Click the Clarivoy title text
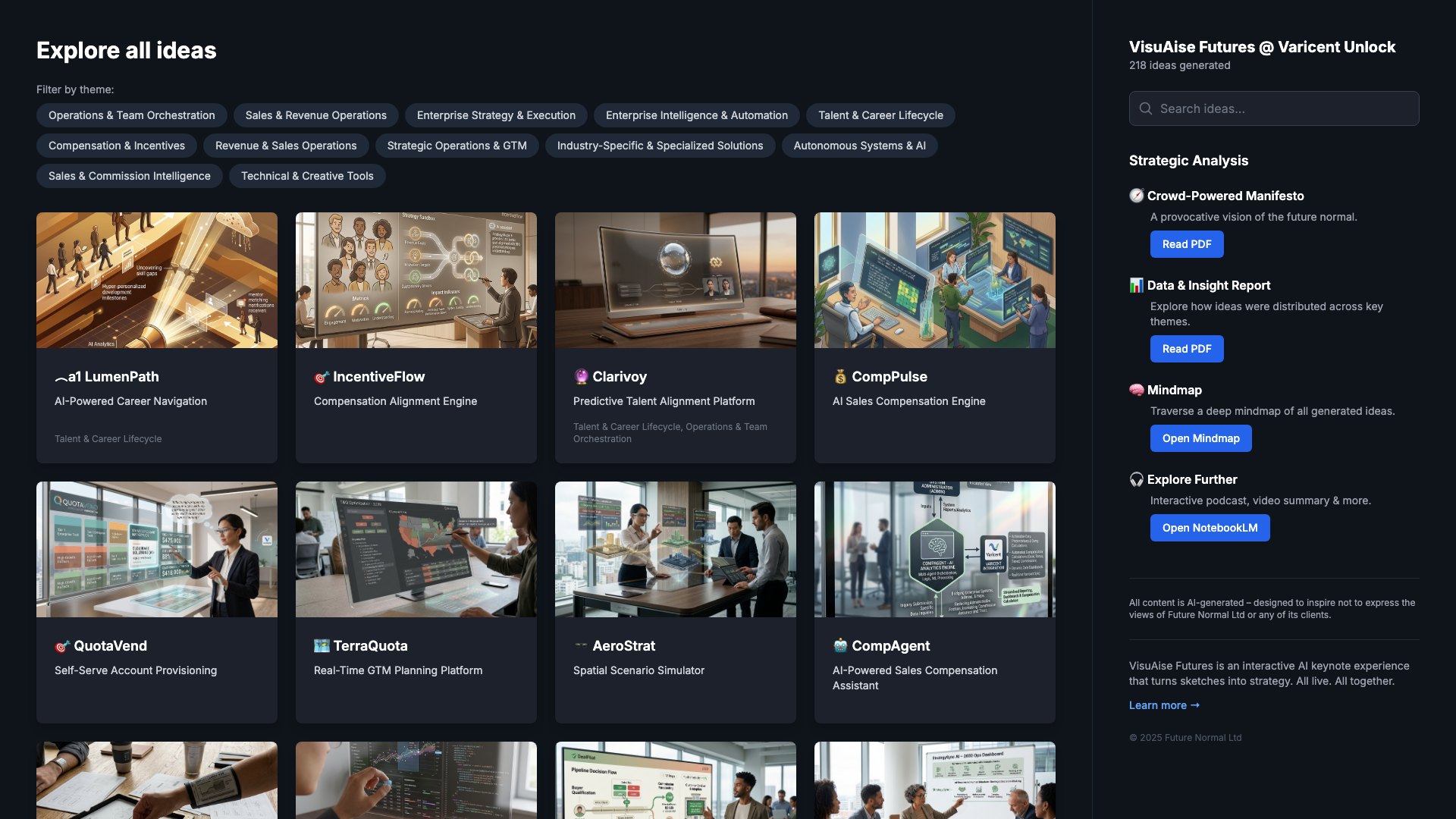The height and width of the screenshot is (819, 1456). pos(620,377)
